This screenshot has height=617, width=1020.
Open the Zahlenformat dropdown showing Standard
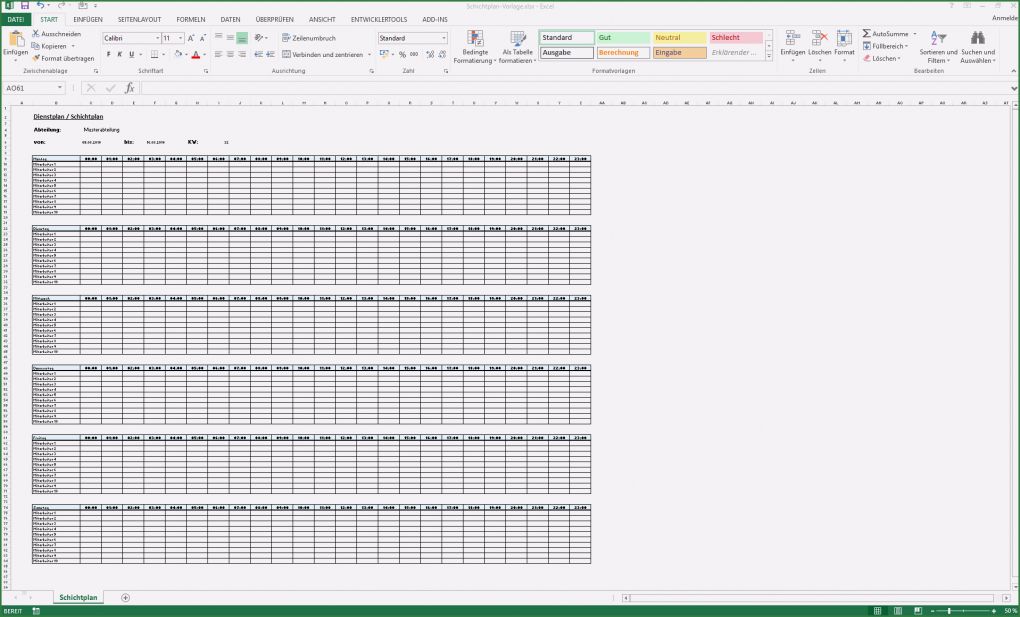pyautogui.click(x=443, y=37)
